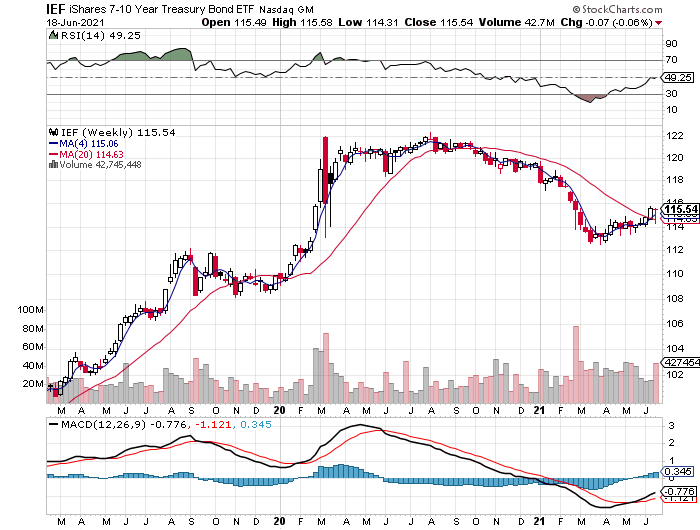Click the RSI legend mountain icon

click(53, 35)
